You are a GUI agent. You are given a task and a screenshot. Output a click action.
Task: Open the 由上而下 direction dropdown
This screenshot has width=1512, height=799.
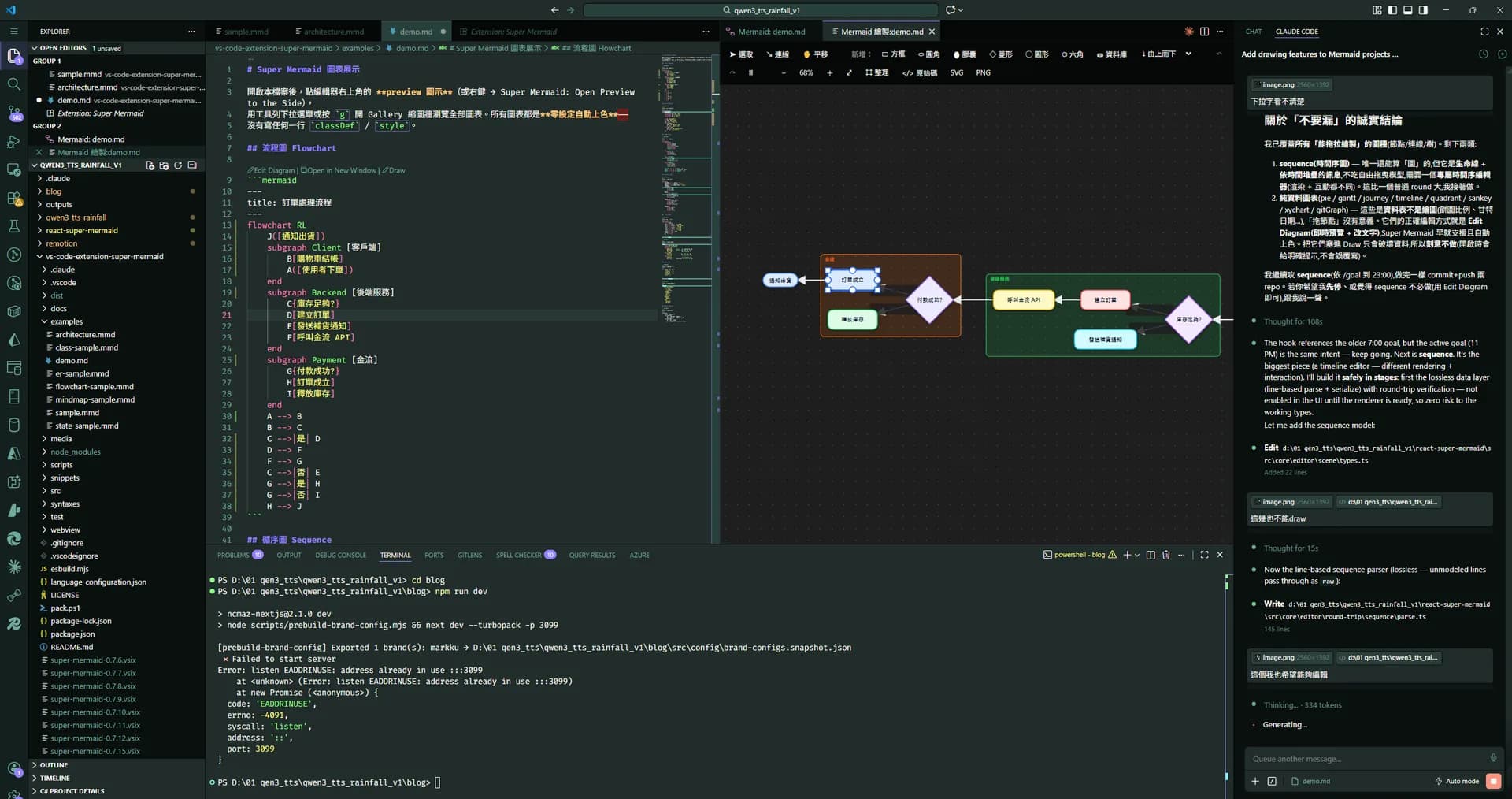pyautogui.click(x=1165, y=54)
